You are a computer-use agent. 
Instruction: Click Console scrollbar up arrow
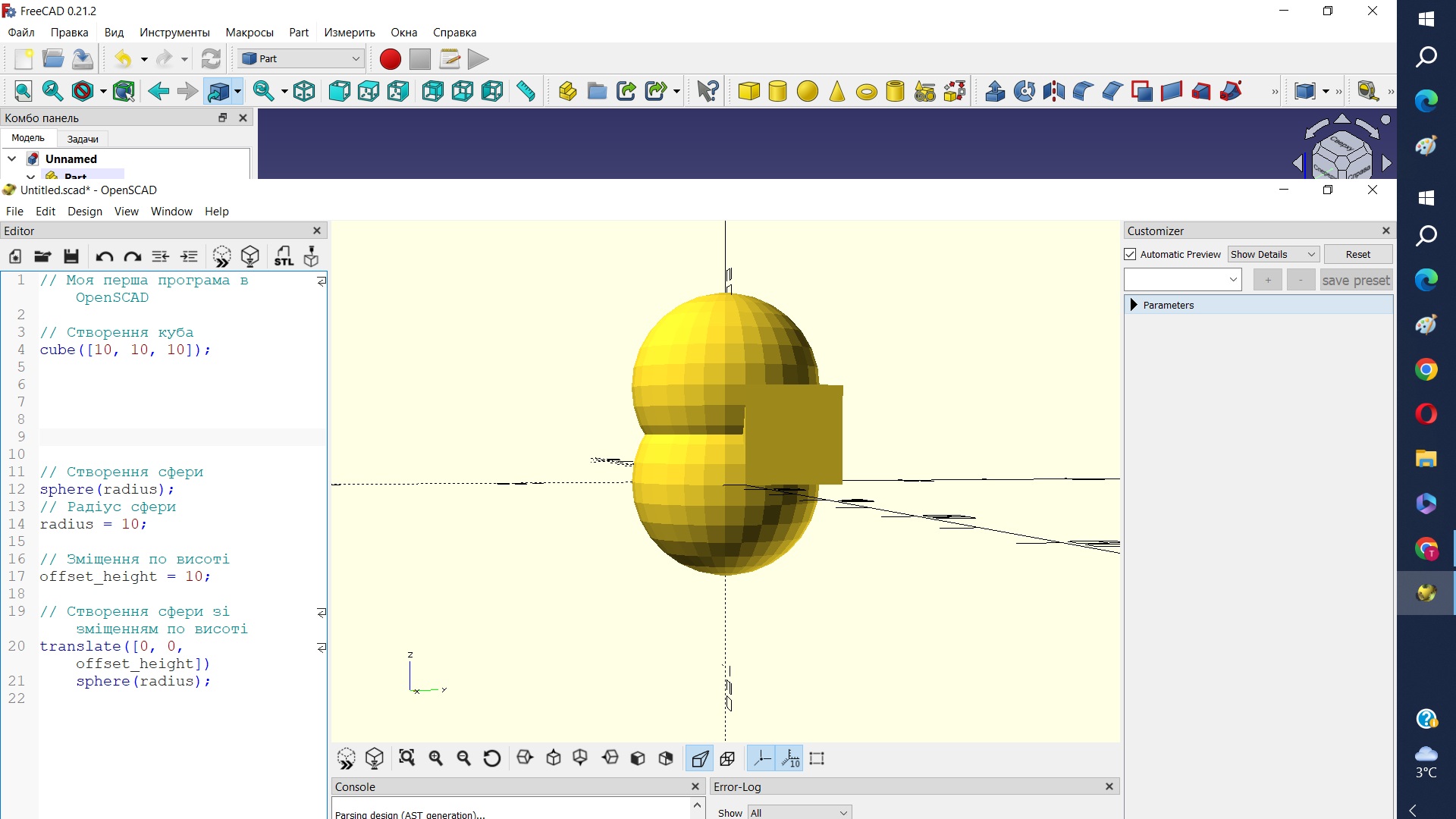[697, 805]
